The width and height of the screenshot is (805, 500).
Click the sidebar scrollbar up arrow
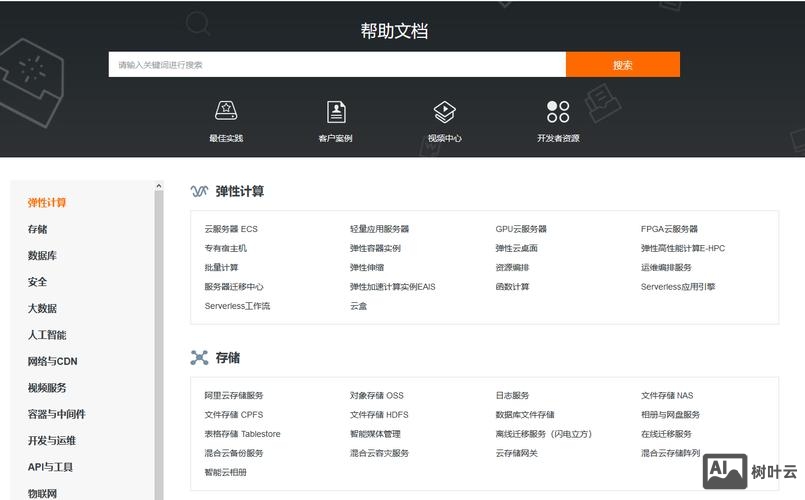(159, 186)
